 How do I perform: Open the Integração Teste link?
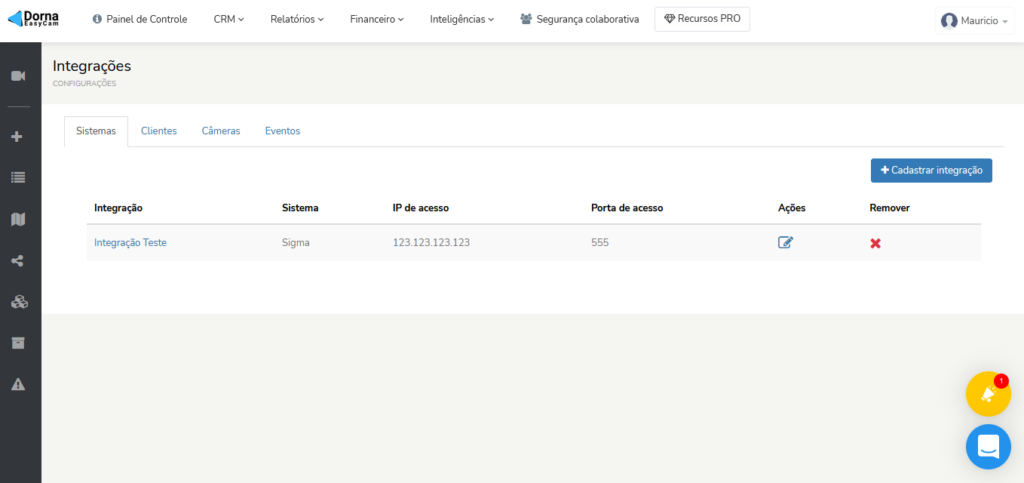(130, 243)
